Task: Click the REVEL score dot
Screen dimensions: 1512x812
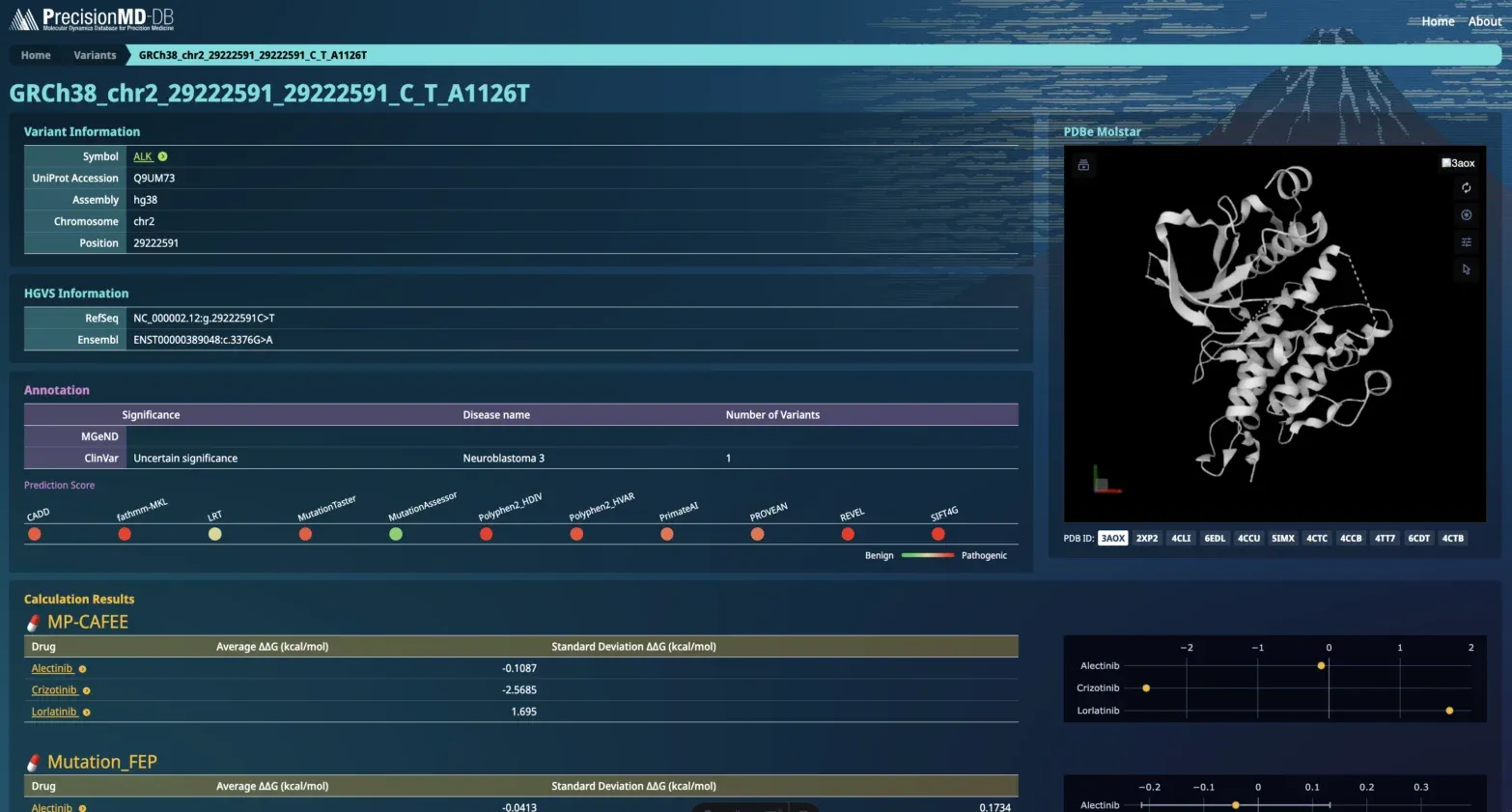Action: pos(848,534)
